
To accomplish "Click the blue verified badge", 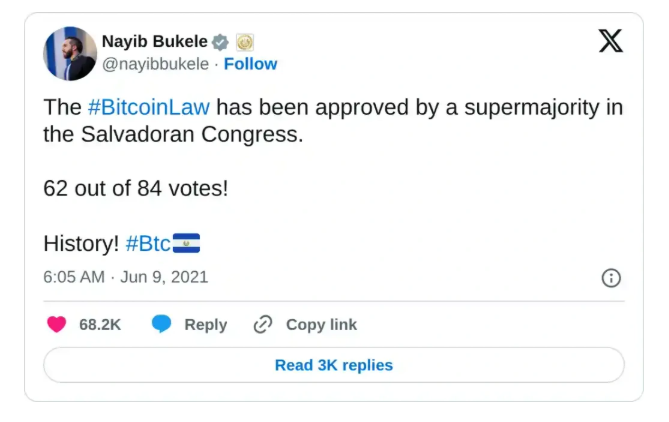I will pos(221,42).
